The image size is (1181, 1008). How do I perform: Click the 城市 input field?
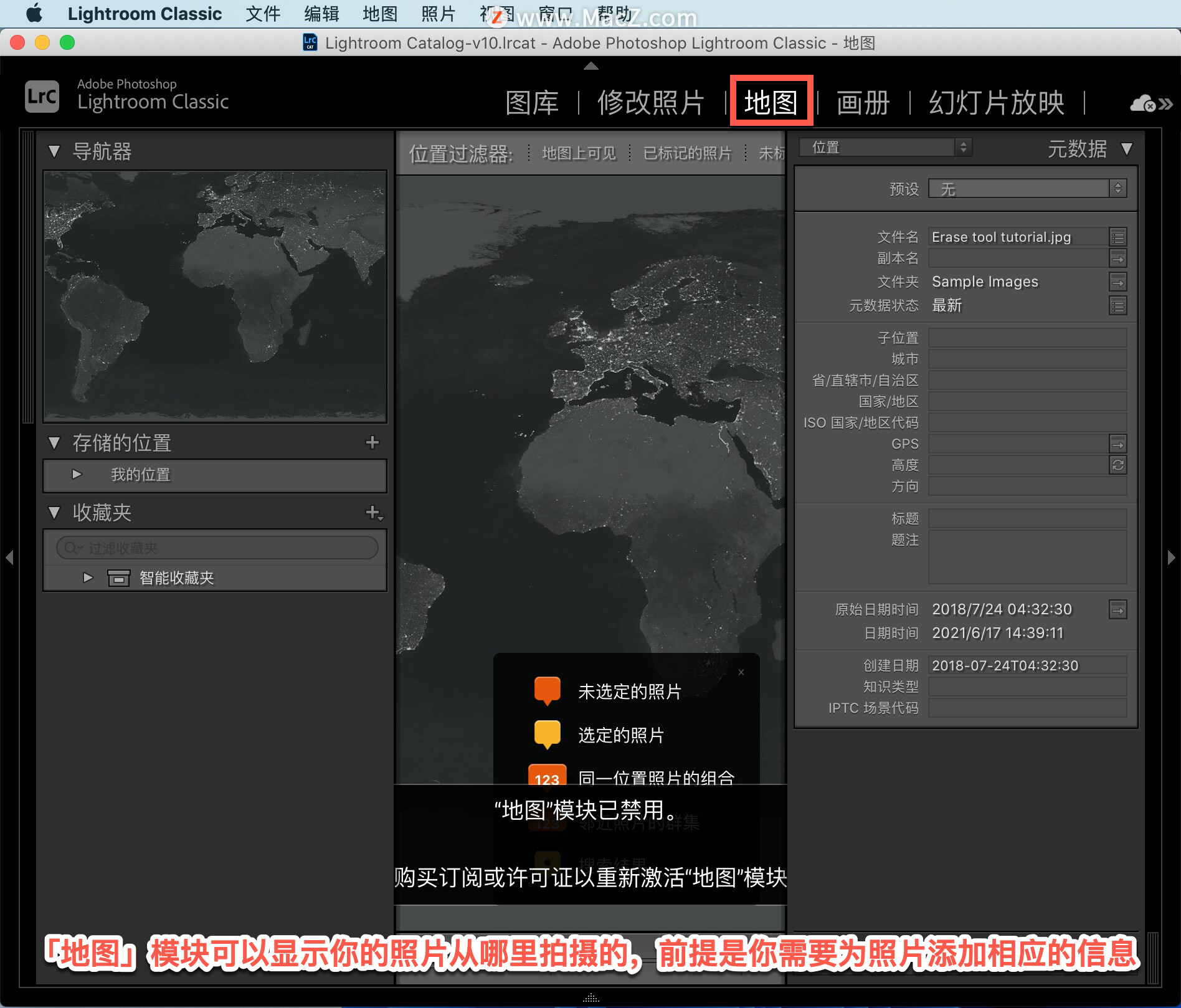click(x=1027, y=359)
